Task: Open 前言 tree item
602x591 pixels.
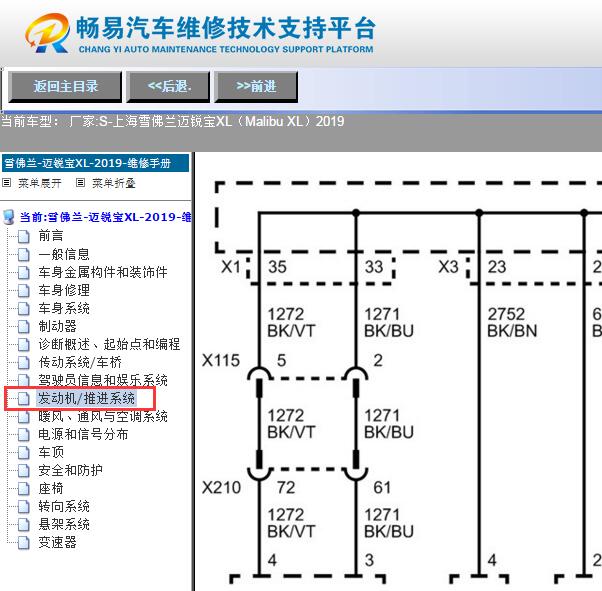Action: [x=51, y=236]
